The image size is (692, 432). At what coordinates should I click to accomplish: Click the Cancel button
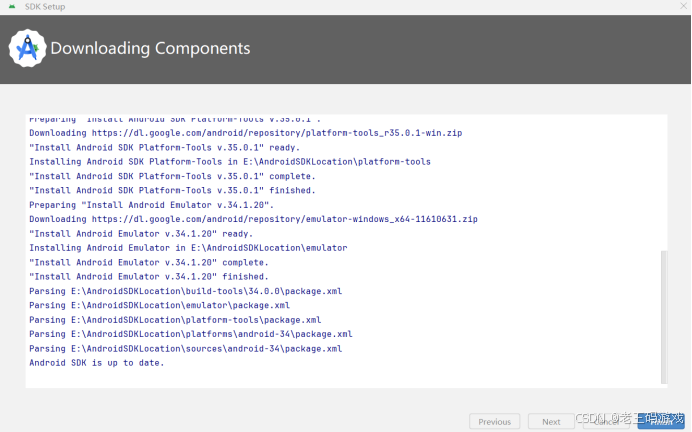(606, 421)
